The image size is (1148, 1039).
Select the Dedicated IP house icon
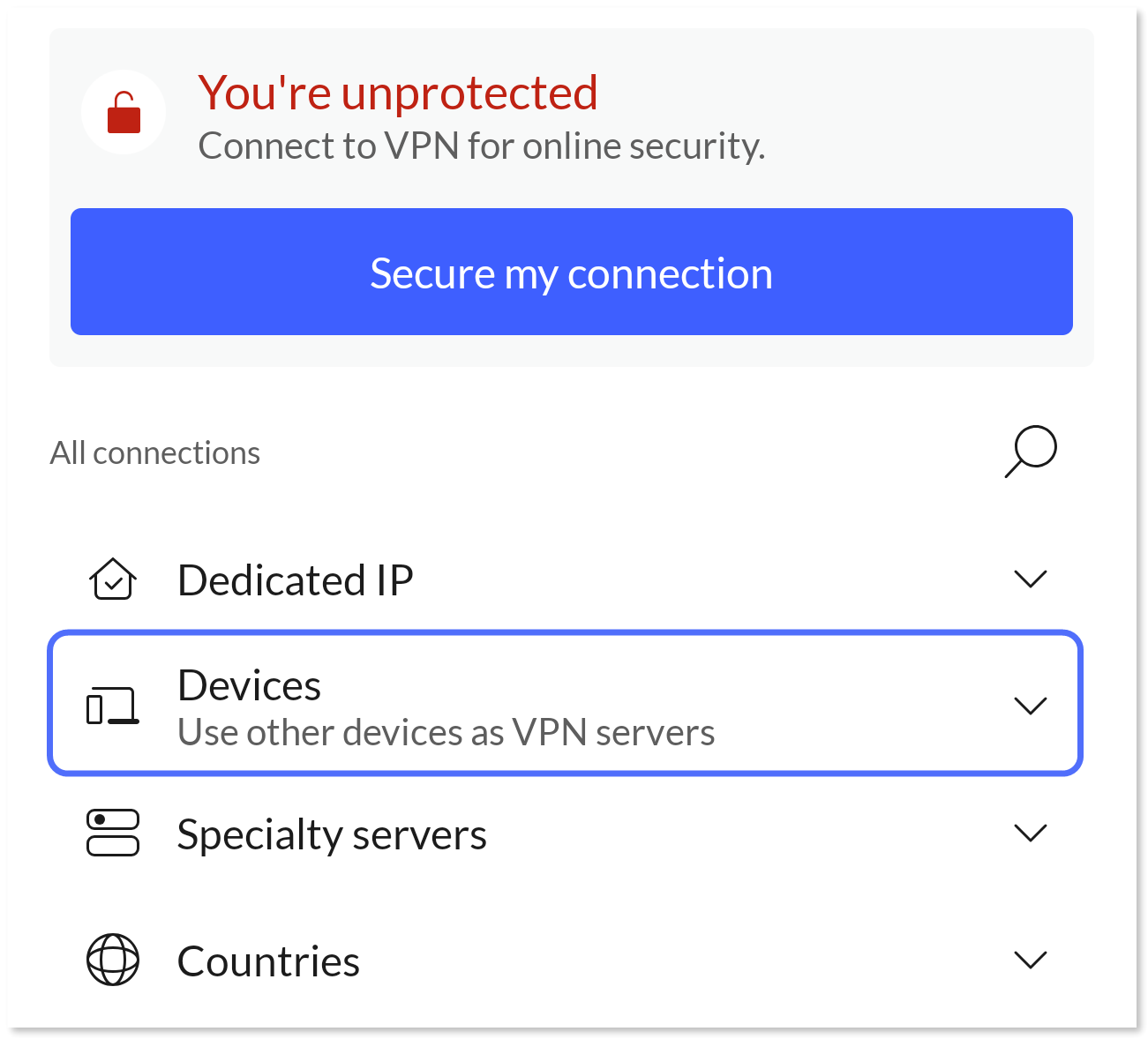(x=112, y=579)
